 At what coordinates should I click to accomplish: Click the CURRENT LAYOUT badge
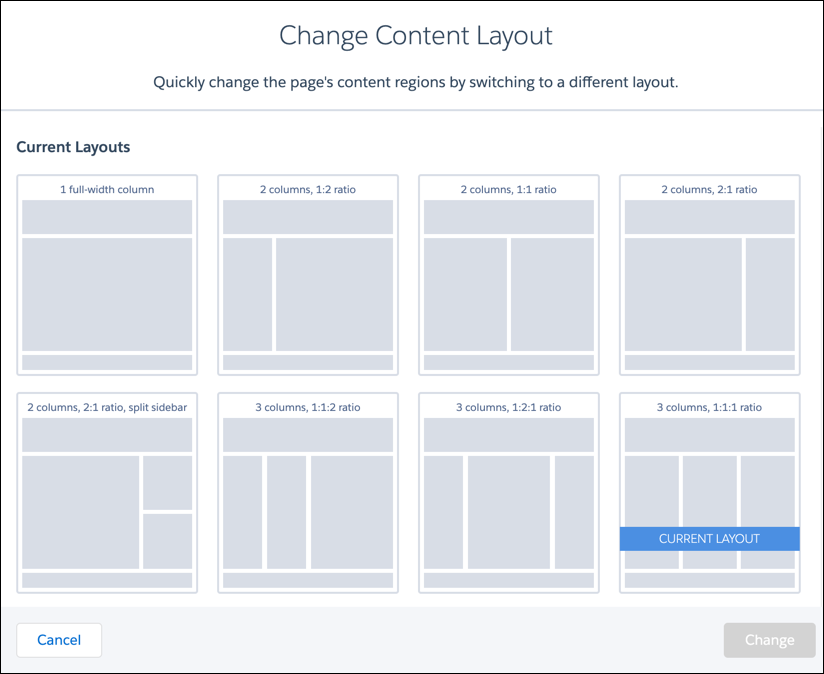[x=709, y=538]
